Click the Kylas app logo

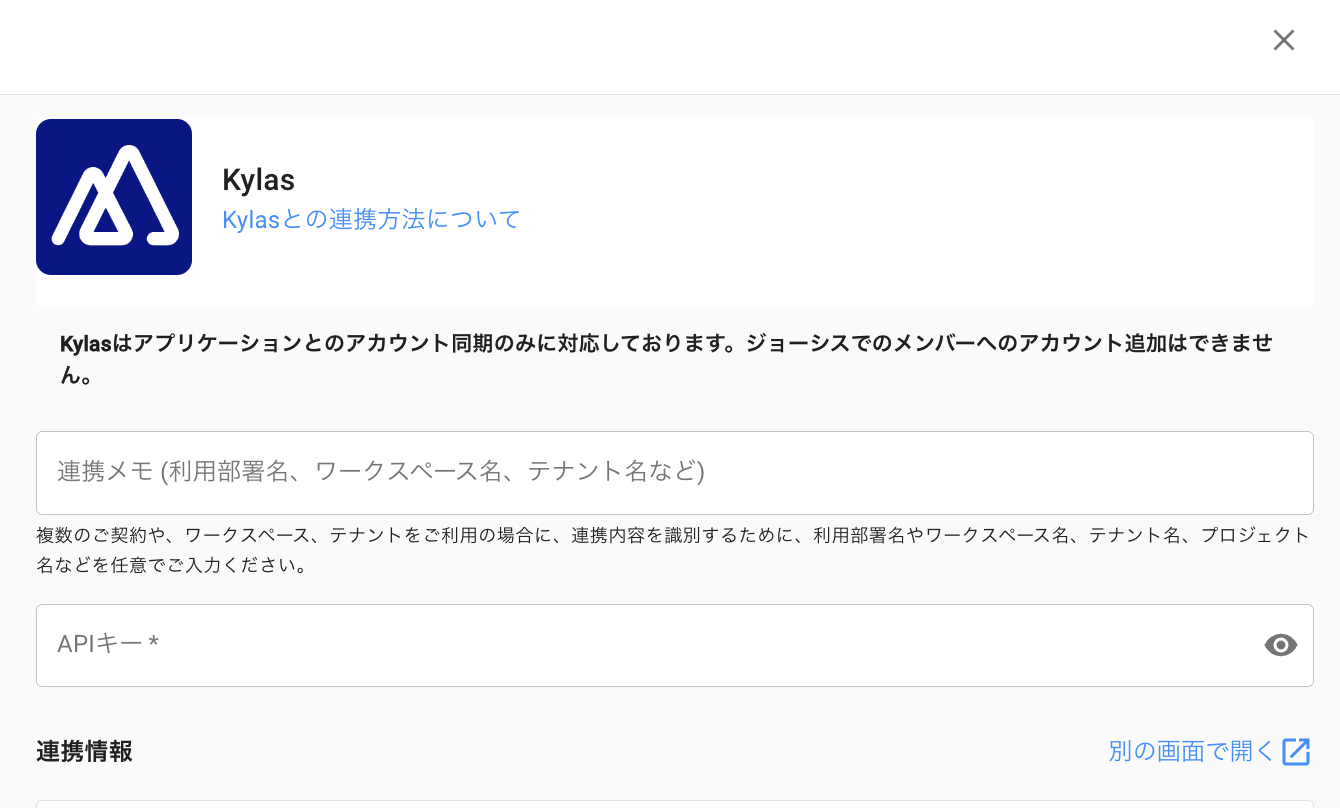[x=114, y=197]
